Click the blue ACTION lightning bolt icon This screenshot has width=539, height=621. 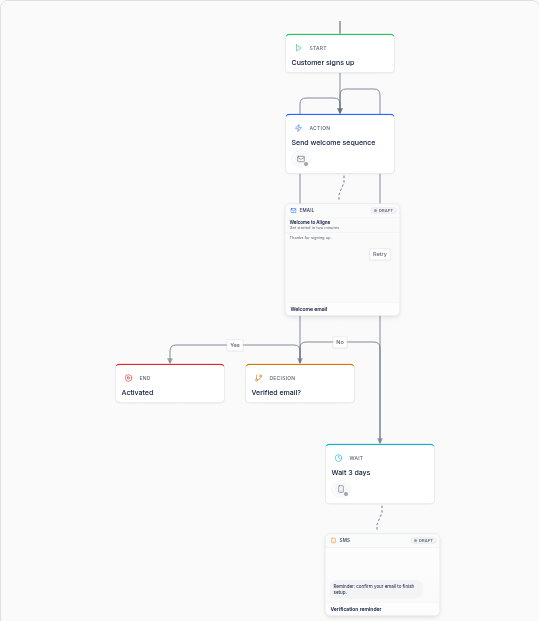point(298,128)
